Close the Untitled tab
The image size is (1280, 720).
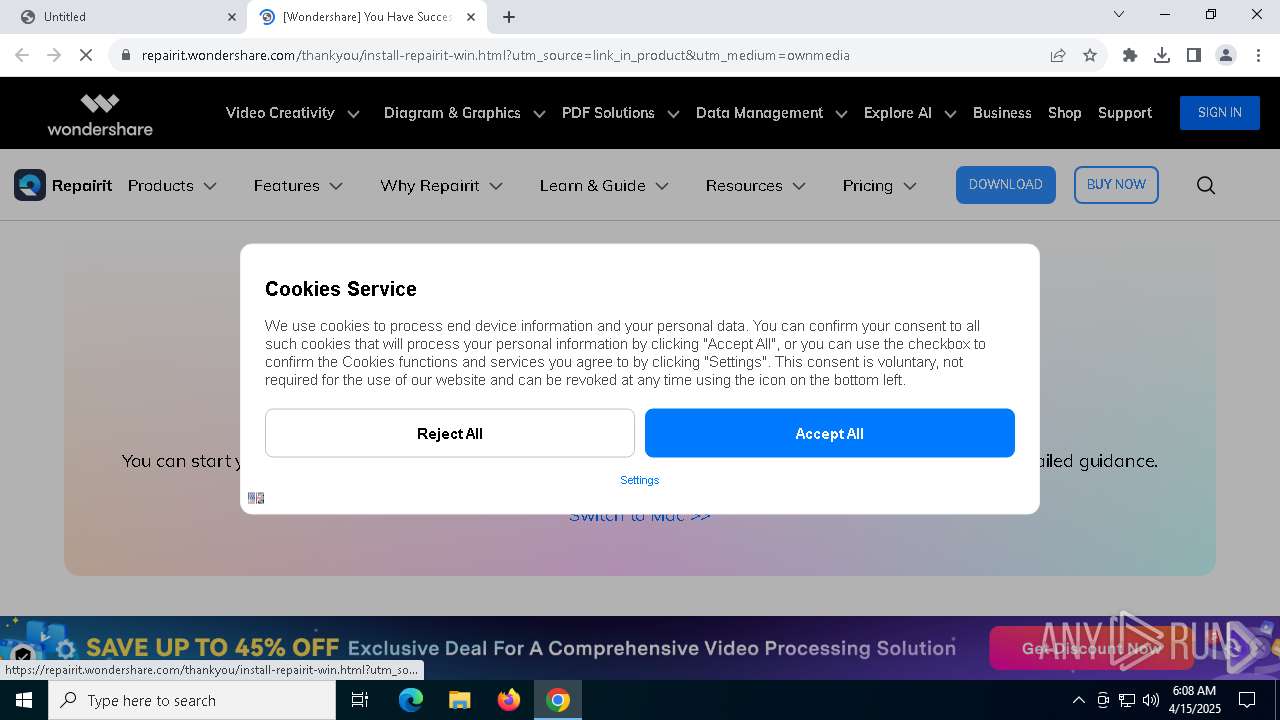tap(231, 17)
